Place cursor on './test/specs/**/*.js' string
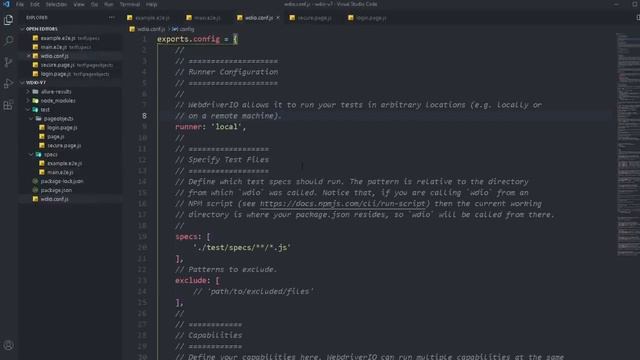 (x=242, y=247)
